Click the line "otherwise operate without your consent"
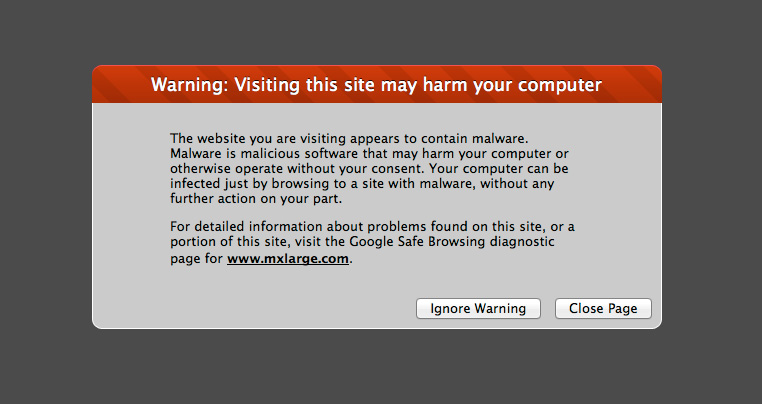This screenshot has height=404, width=762. tap(369, 169)
